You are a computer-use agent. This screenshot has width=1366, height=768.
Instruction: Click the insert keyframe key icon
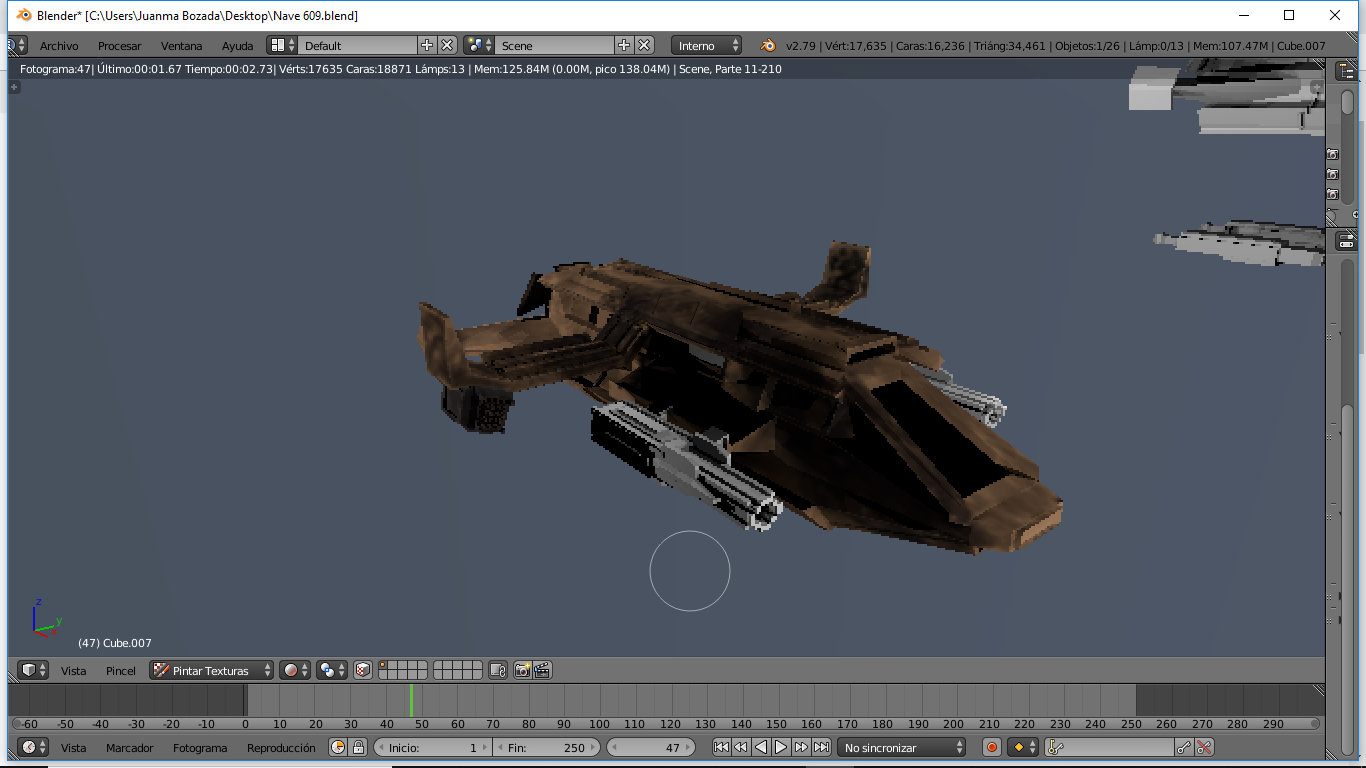pyautogui.click(x=1184, y=747)
